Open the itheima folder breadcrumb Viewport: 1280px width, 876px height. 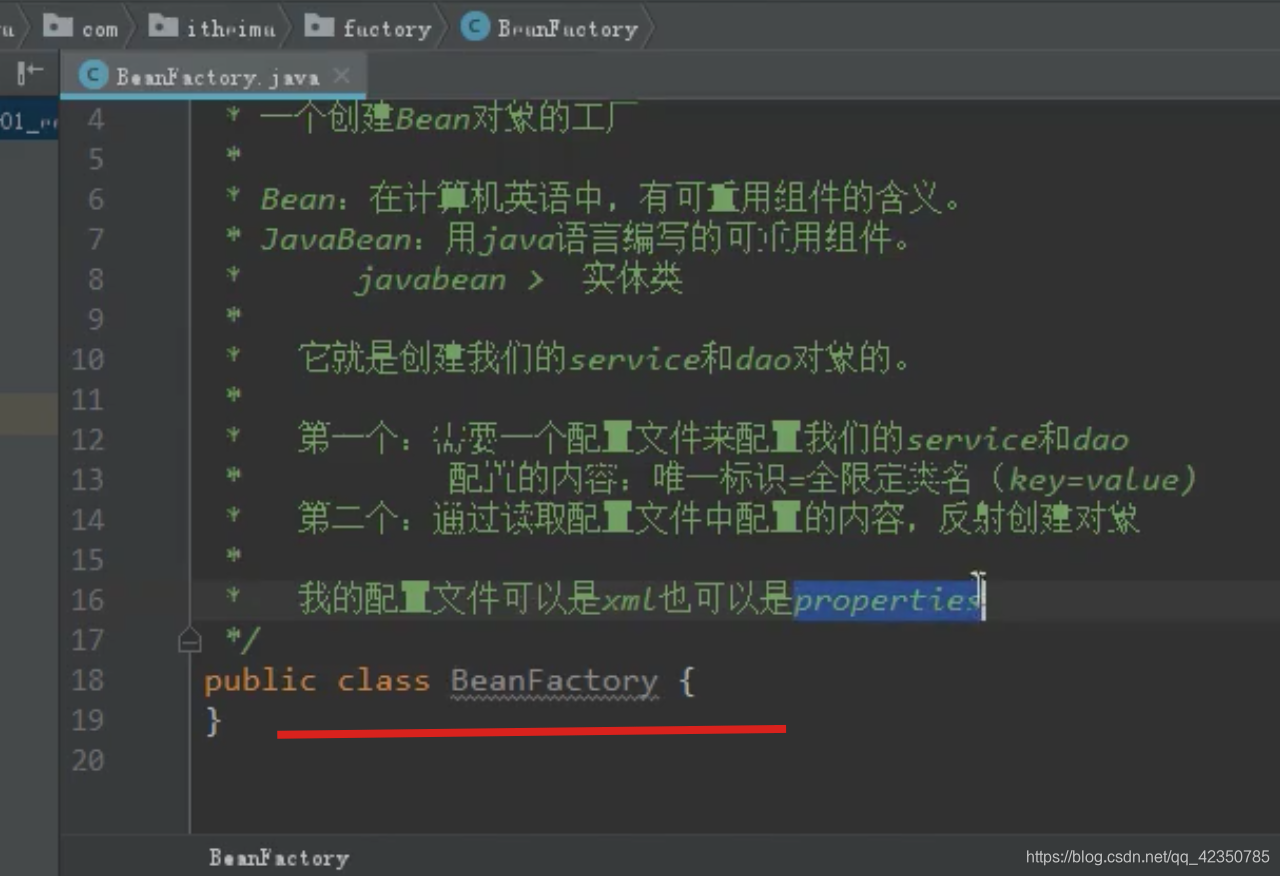(x=212, y=28)
